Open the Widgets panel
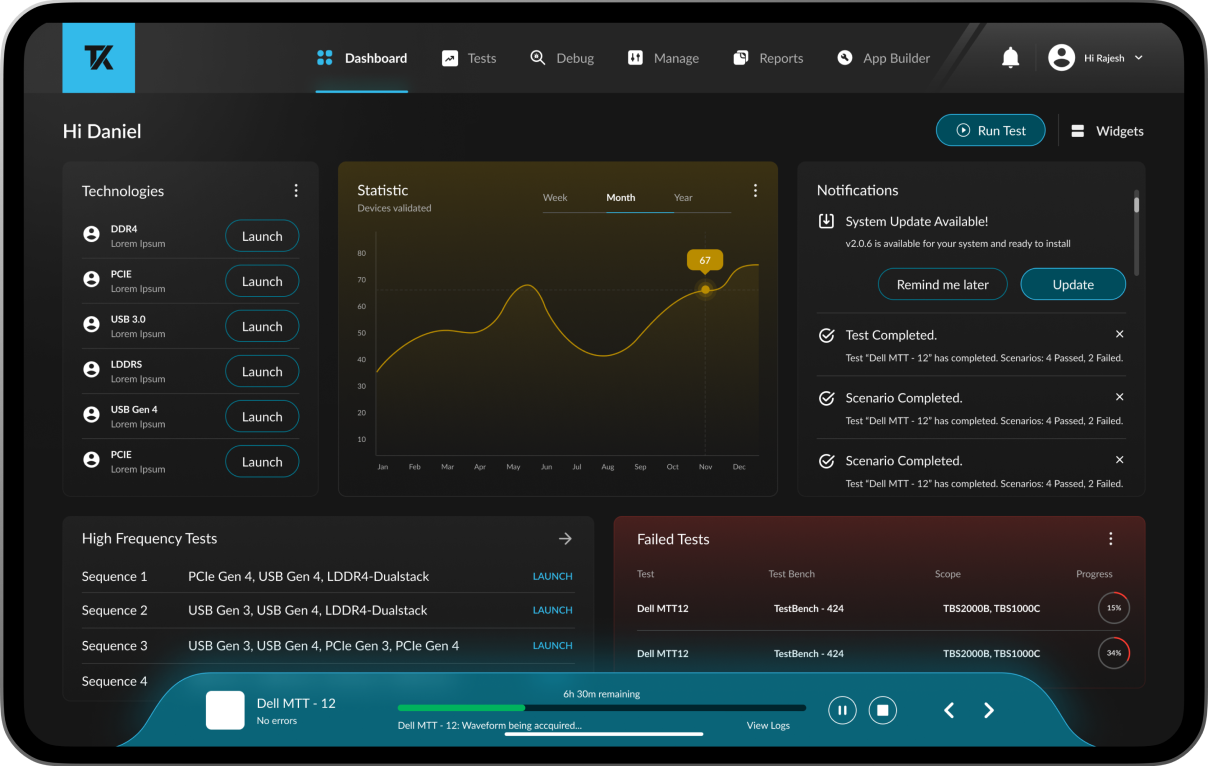Image resolution: width=1208 pixels, height=766 pixels. (1107, 130)
